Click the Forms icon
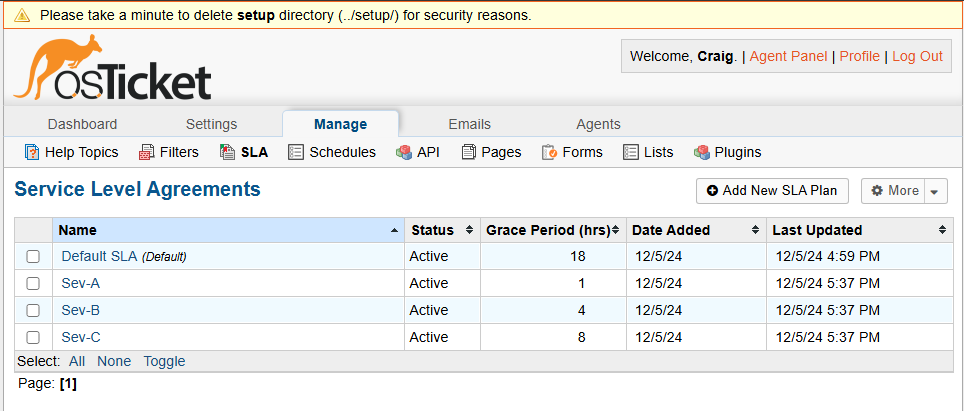Screen dimensions: 964x411 pyautogui.click(x=549, y=152)
